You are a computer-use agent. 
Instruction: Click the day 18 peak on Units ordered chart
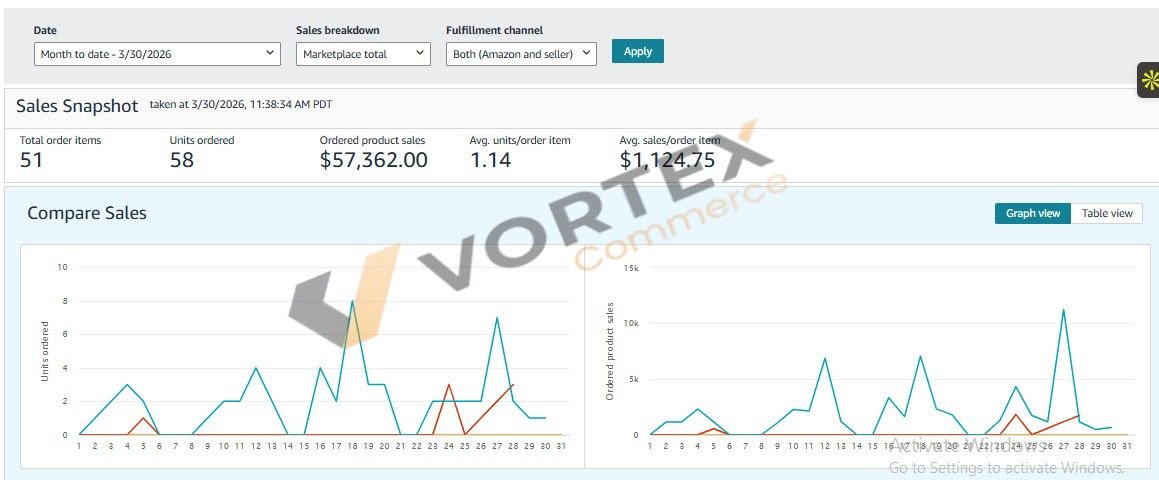click(x=352, y=301)
